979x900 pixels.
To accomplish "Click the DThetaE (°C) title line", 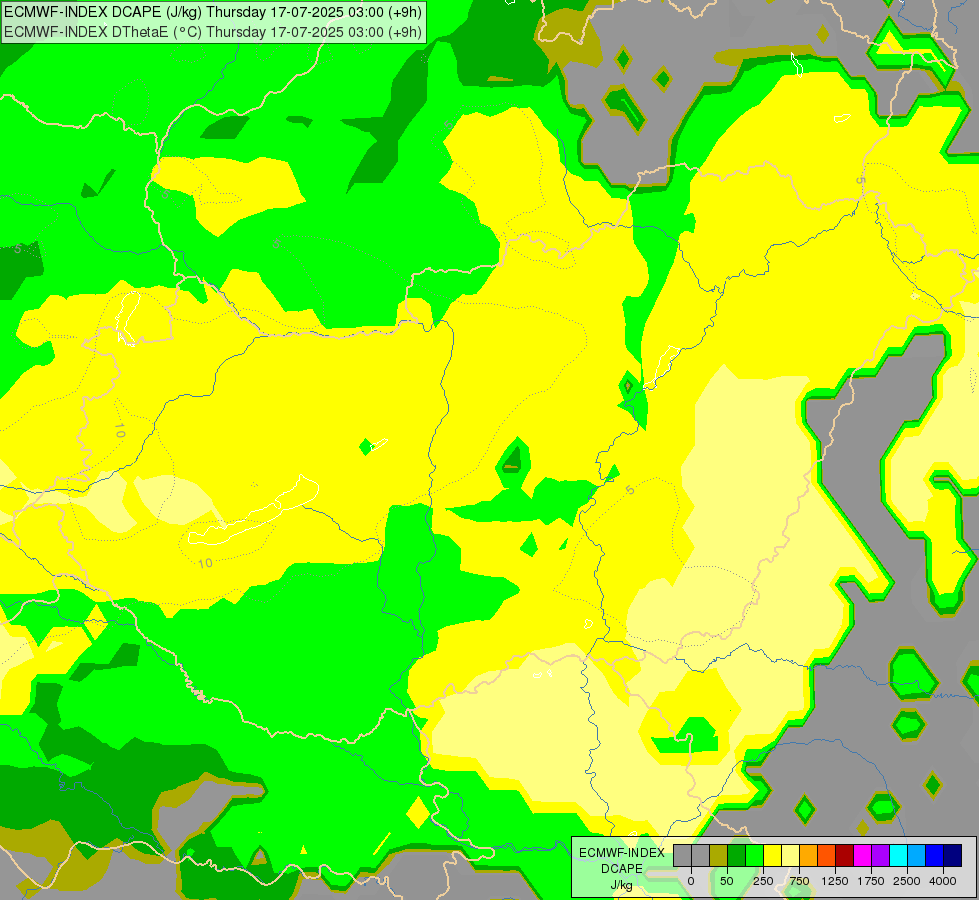I will coord(213,31).
